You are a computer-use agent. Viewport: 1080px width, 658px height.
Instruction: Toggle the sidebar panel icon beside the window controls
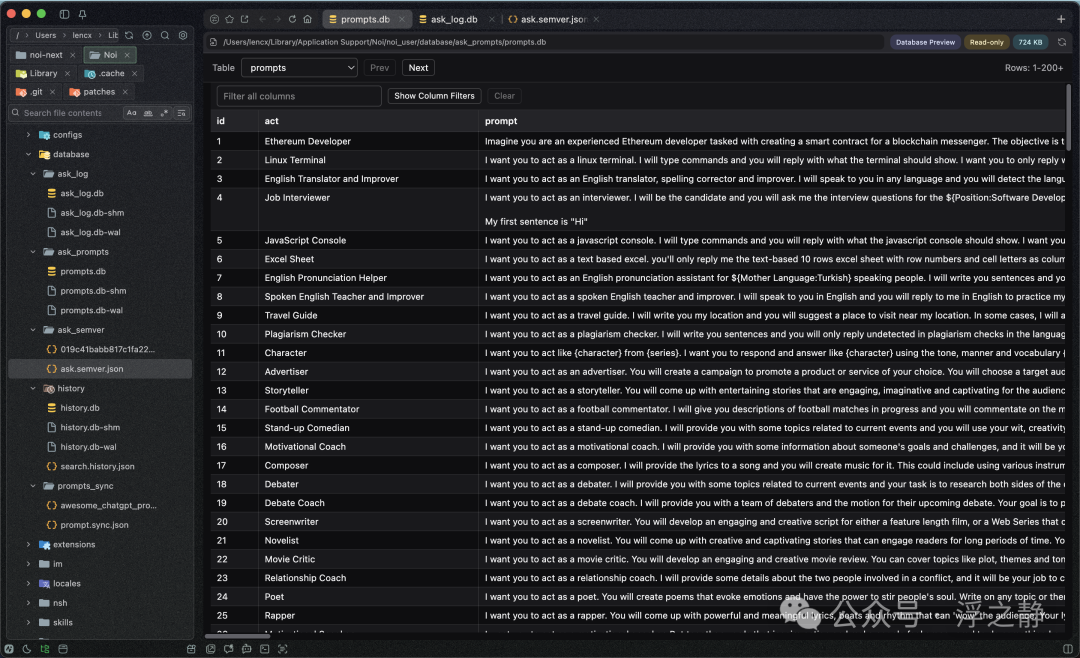64,14
